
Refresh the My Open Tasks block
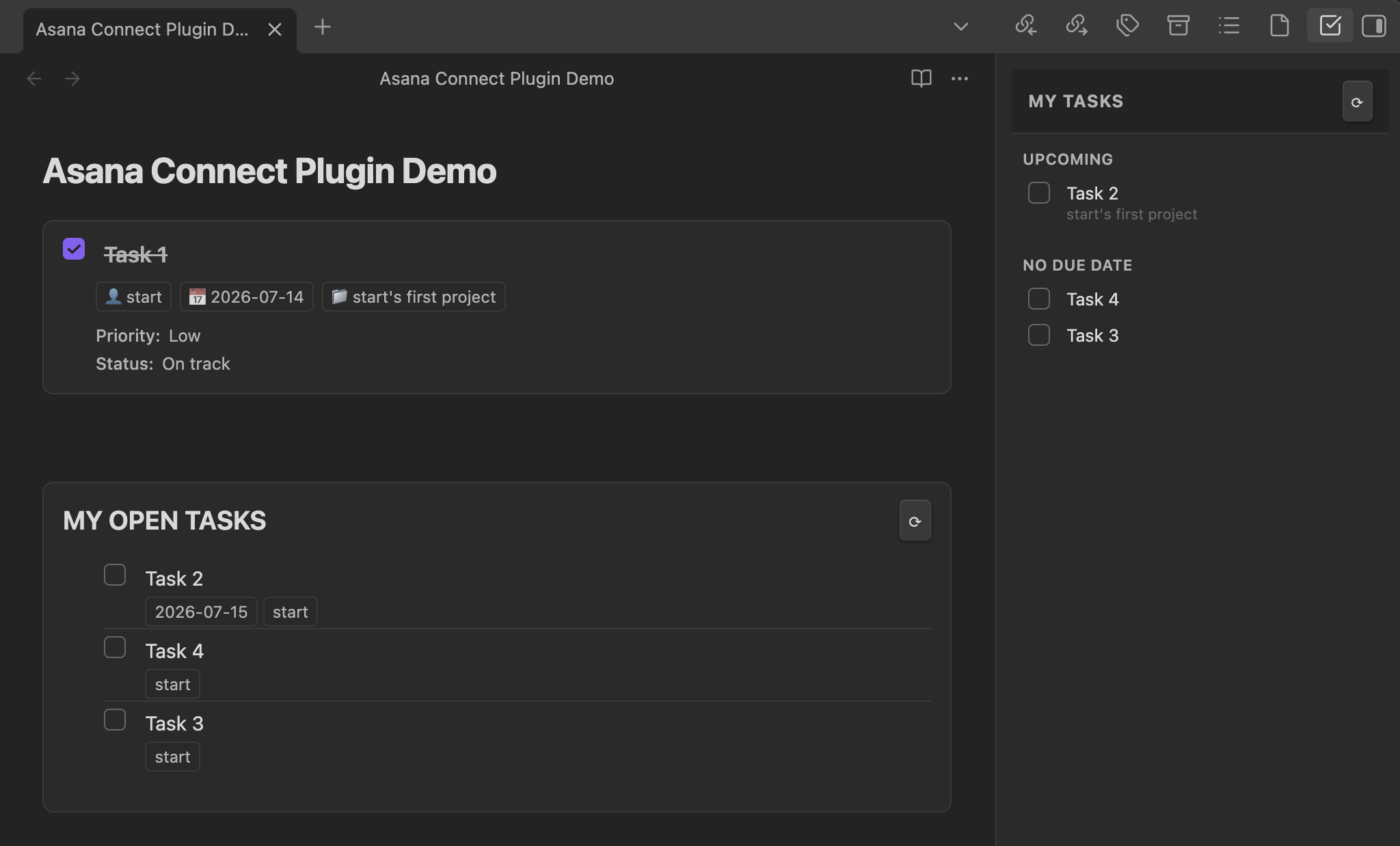[x=915, y=521]
